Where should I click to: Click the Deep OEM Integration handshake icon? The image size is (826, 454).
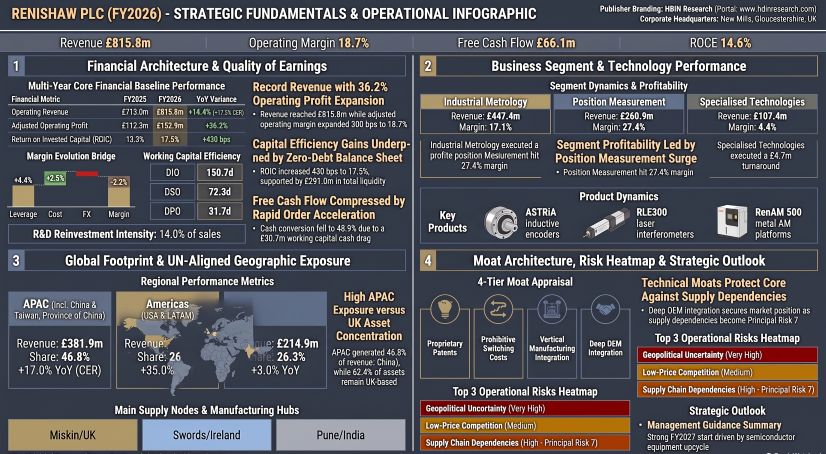point(605,309)
